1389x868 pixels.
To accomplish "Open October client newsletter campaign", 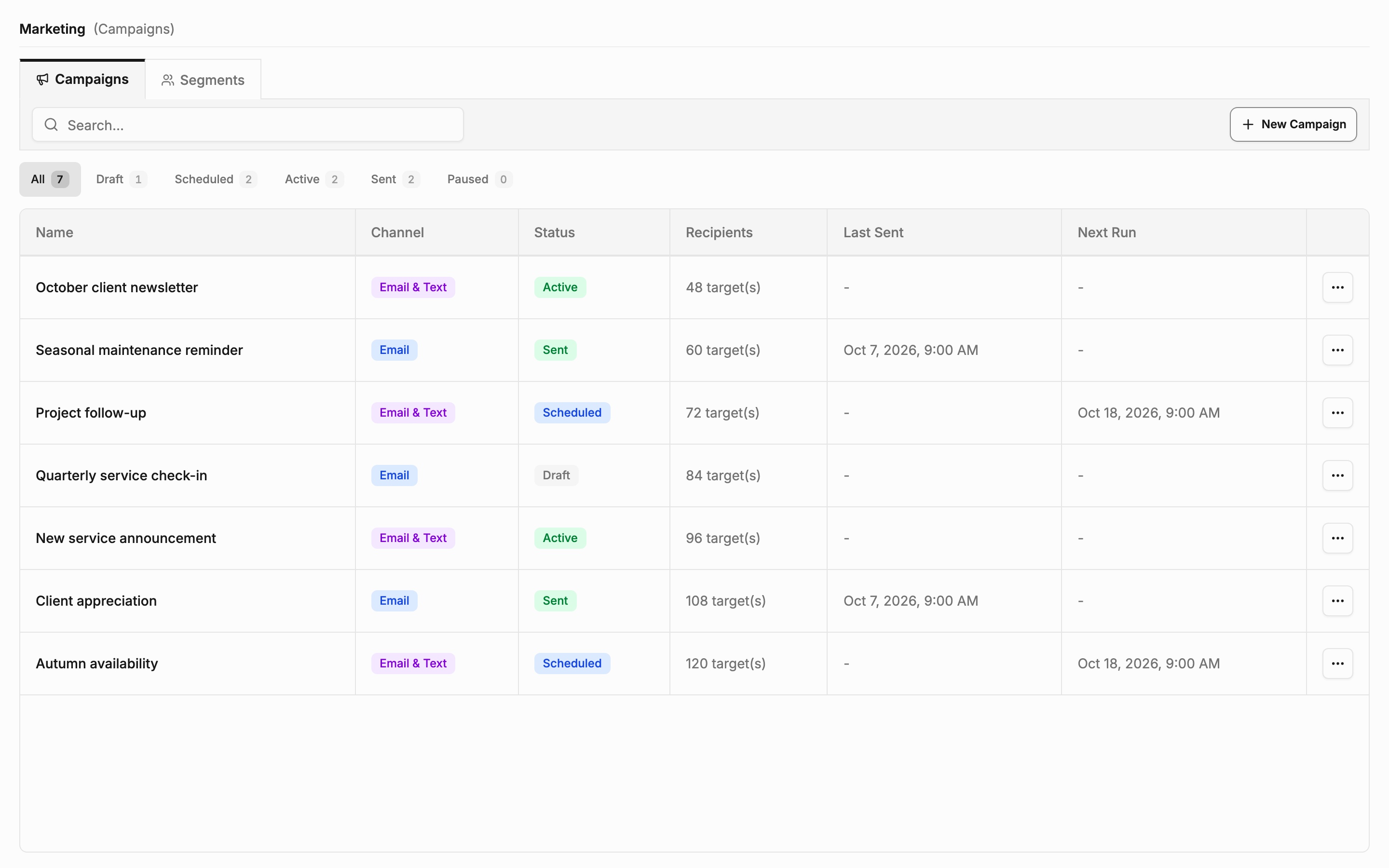I will (117, 287).
